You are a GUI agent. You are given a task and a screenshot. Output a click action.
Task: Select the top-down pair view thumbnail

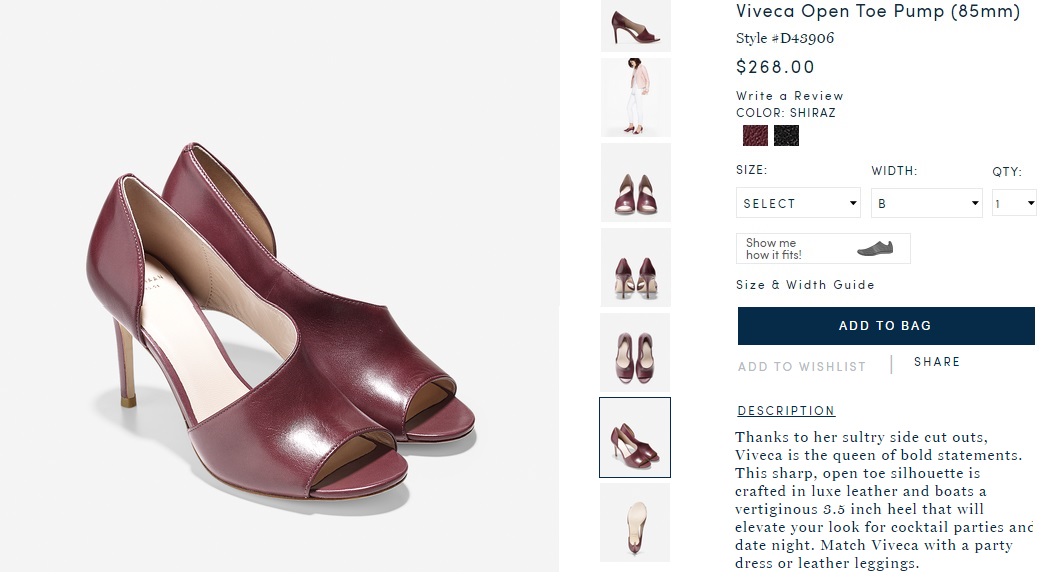[x=635, y=352]
